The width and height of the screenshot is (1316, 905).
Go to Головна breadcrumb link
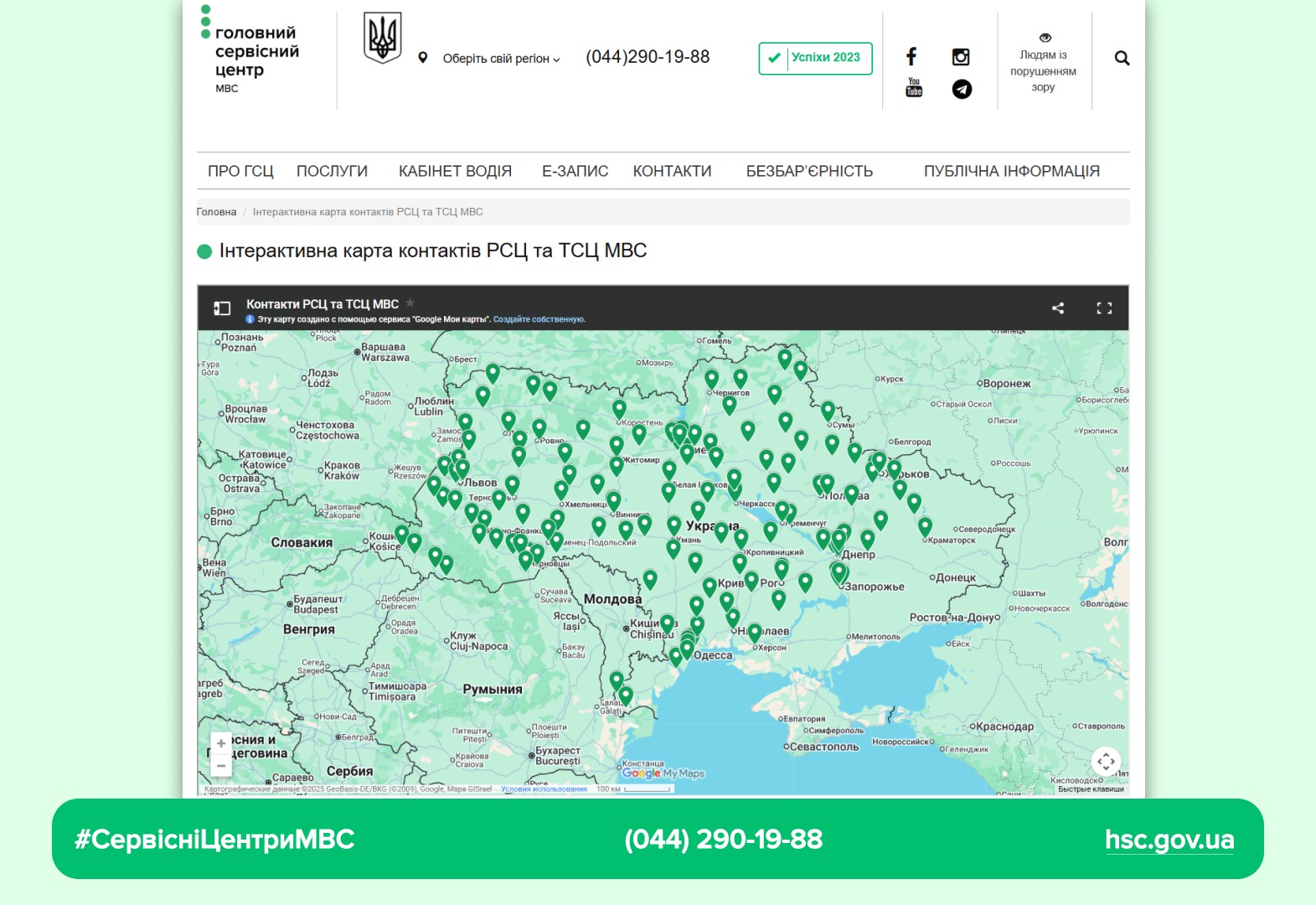point(216,212)
